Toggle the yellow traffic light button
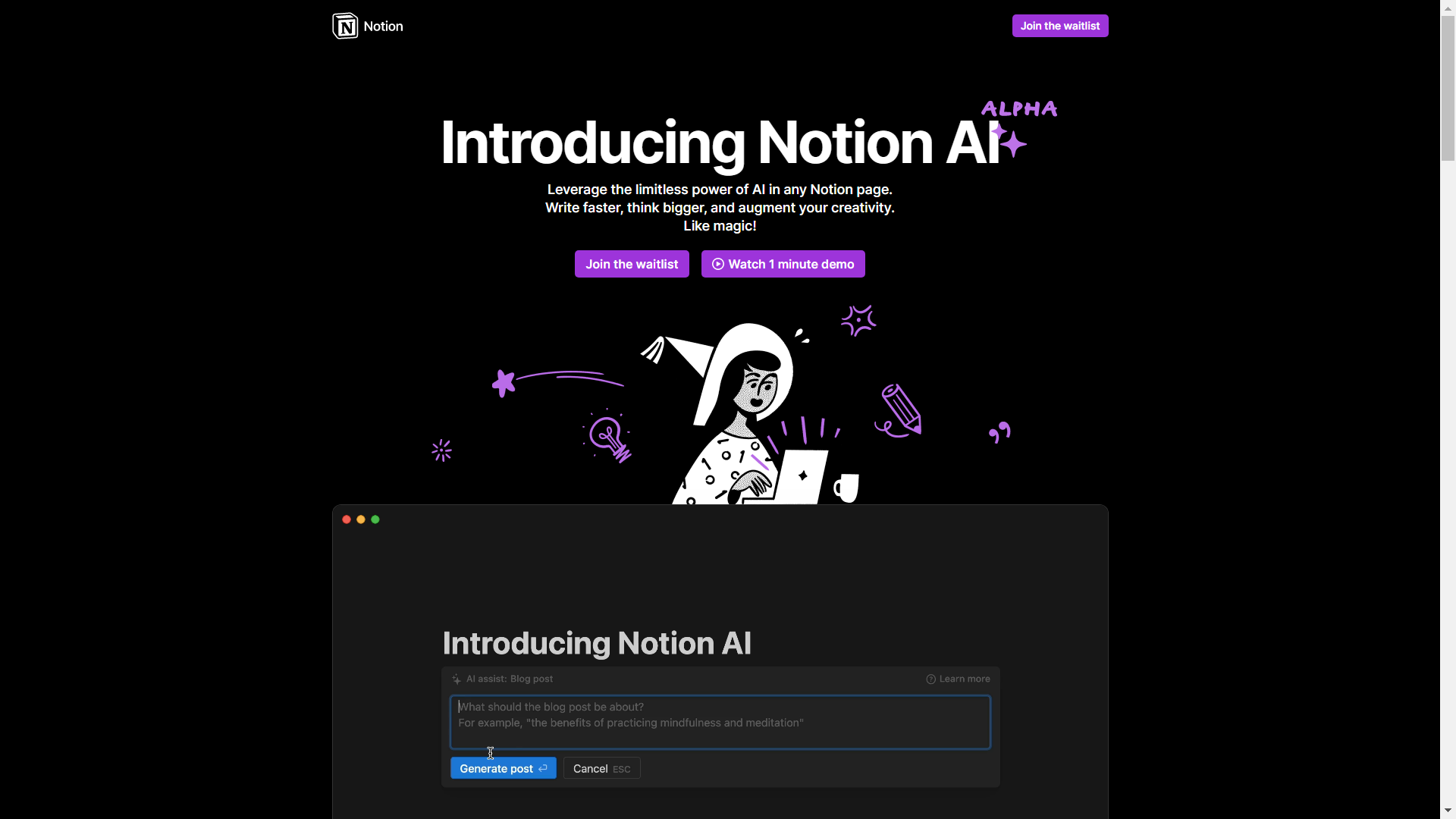Screen dimensions: 1456x819 coord(361,519)
